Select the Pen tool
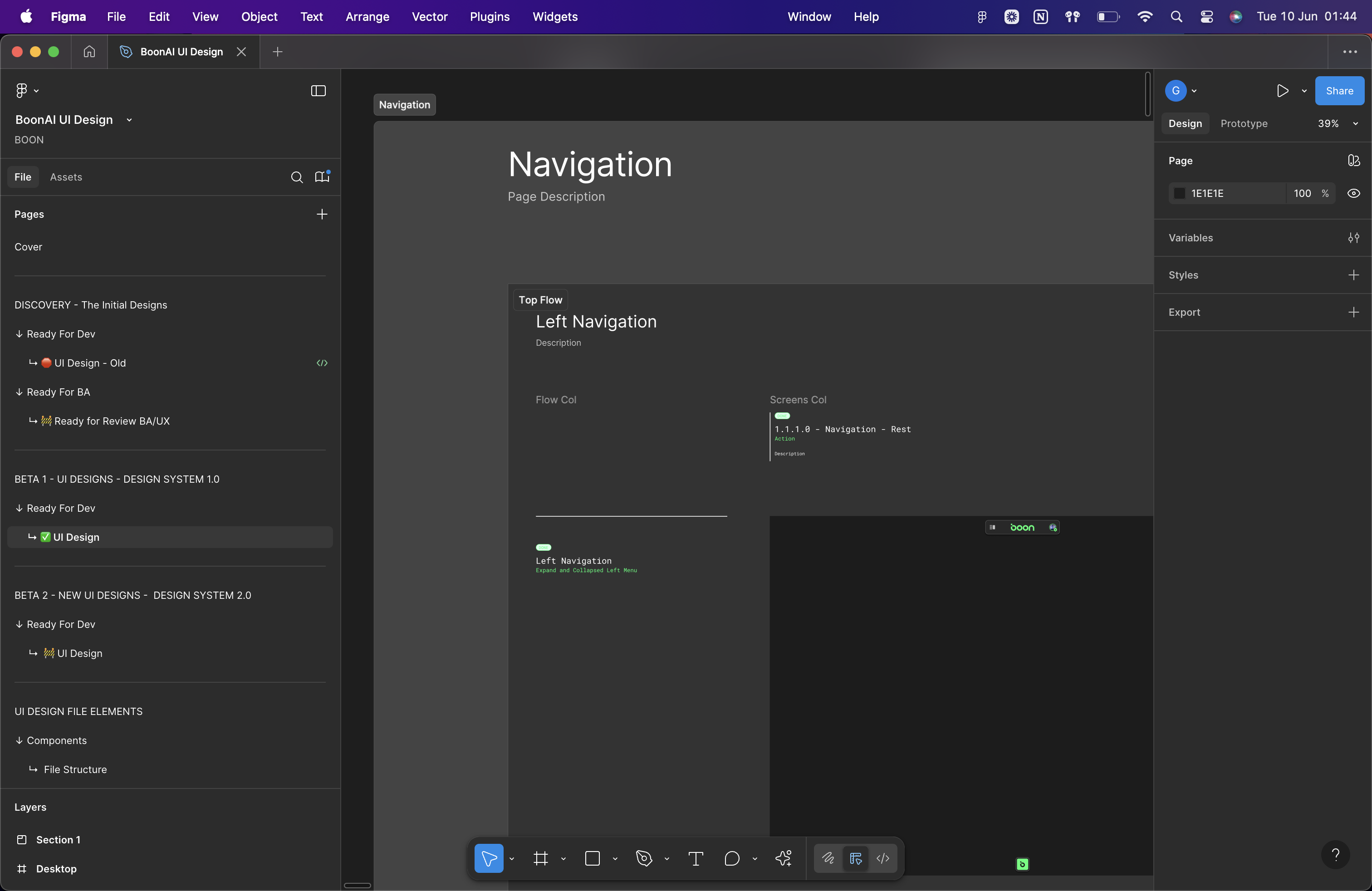Screen dimensions: 1372x891 tap(644, 859)
